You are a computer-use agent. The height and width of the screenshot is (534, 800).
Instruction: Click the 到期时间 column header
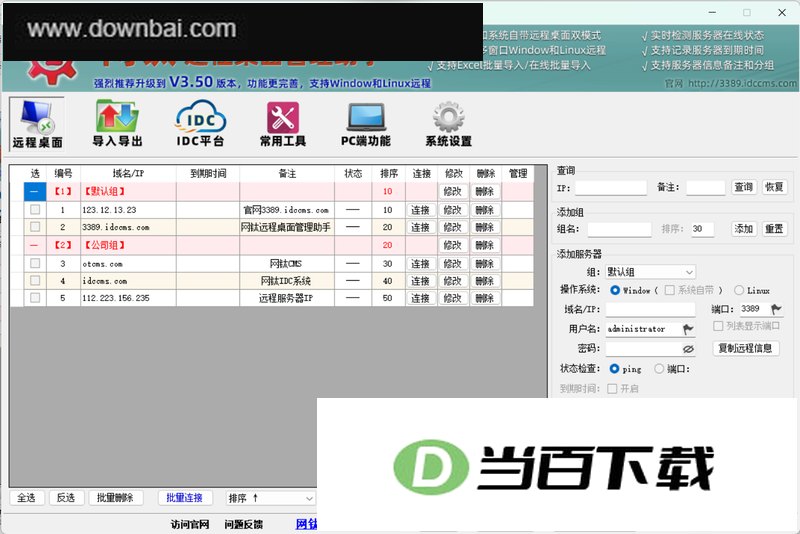tap(208, 173)
